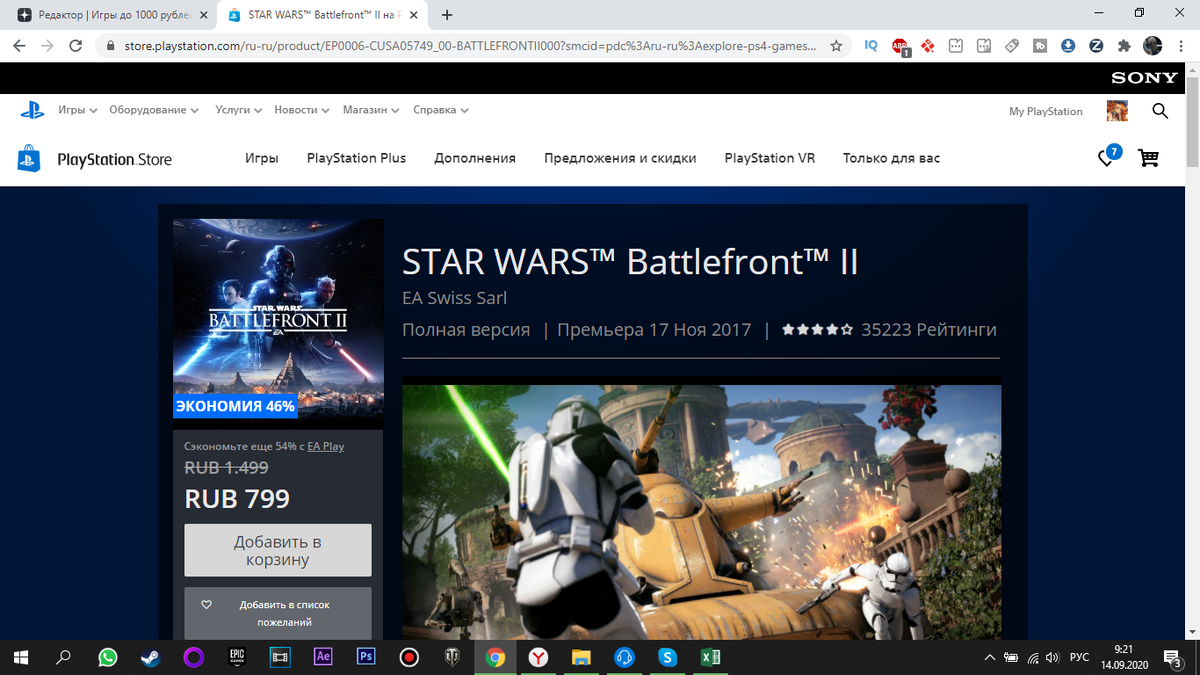Viewport: 1200px width, 675px height.
Task: Click the star rating 35223 Рейтинги
Action: (889, 329)
